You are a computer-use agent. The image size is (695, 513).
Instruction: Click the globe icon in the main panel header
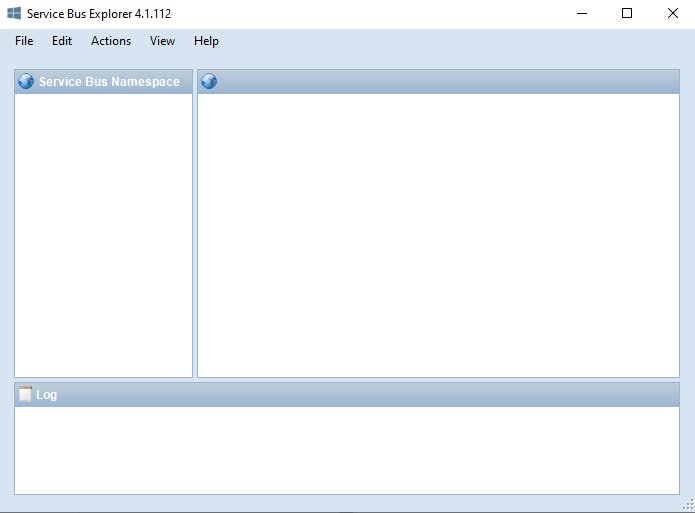209,82
